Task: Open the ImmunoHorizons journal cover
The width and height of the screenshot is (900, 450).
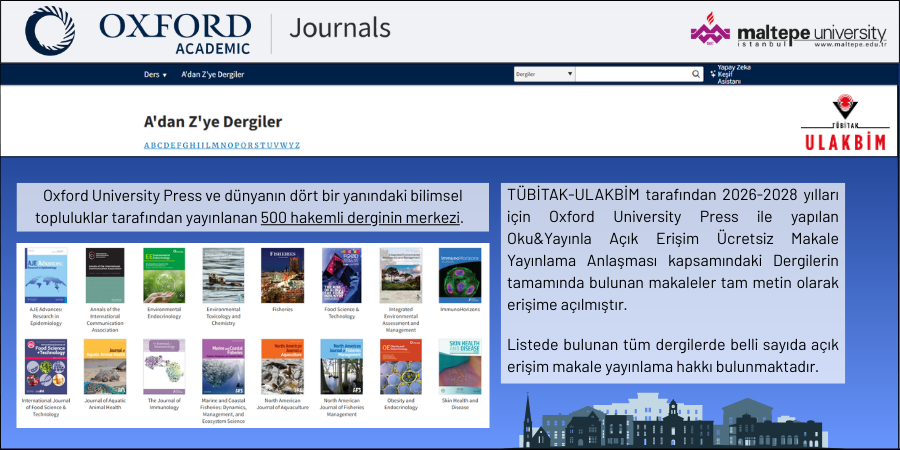Action: 460,276
